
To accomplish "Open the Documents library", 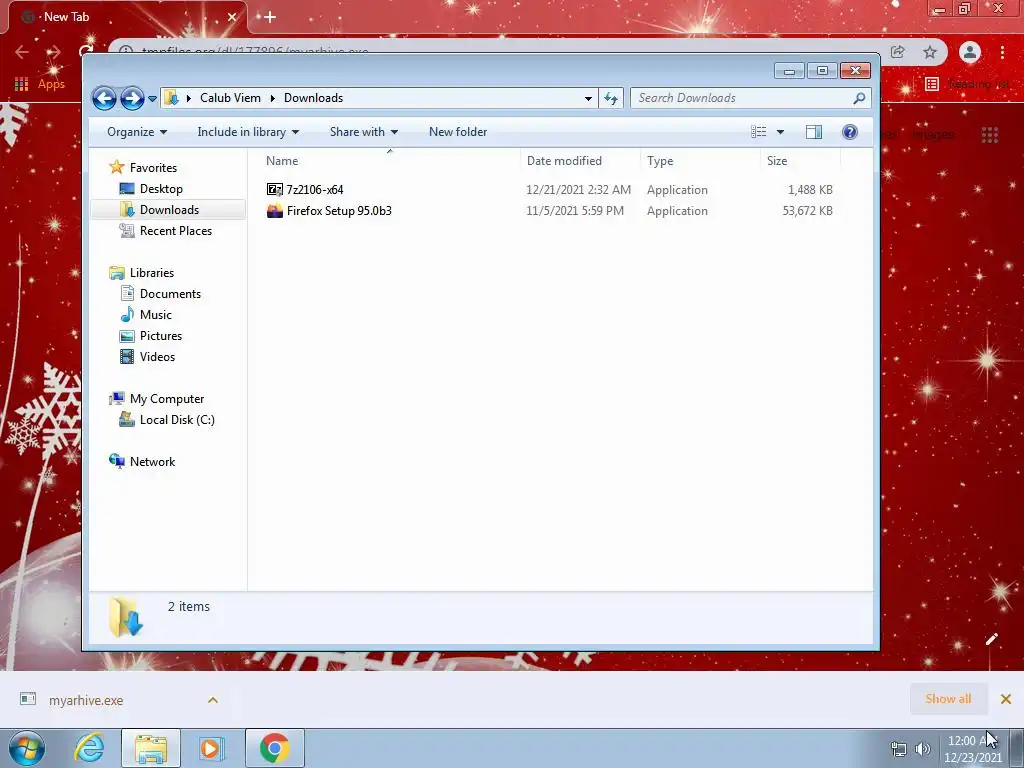I will [x=170, y=293].
